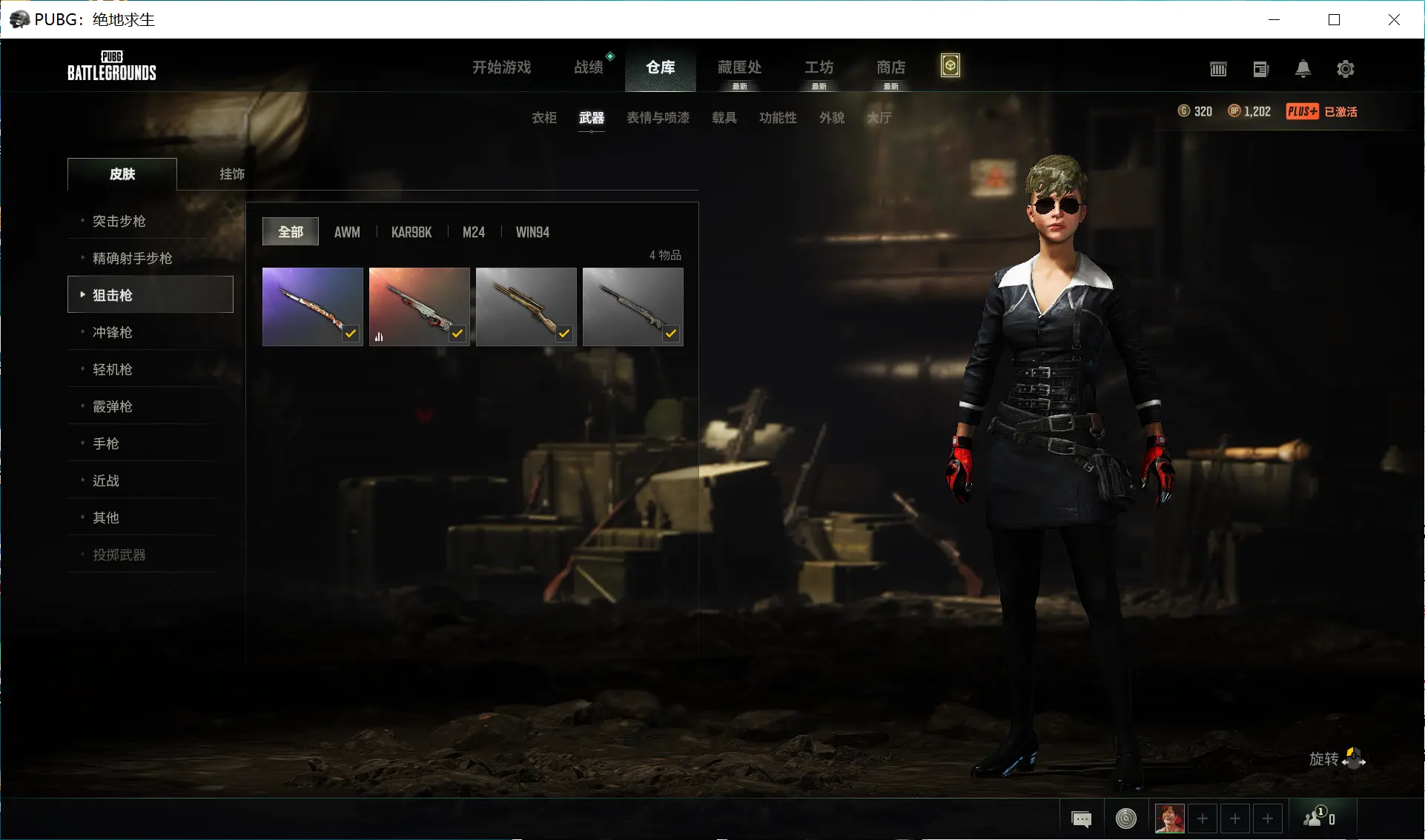This screenshot has height=840, width=1425.
Task: Click the G-Coin 320 balance
Action: pos(1195,111)
